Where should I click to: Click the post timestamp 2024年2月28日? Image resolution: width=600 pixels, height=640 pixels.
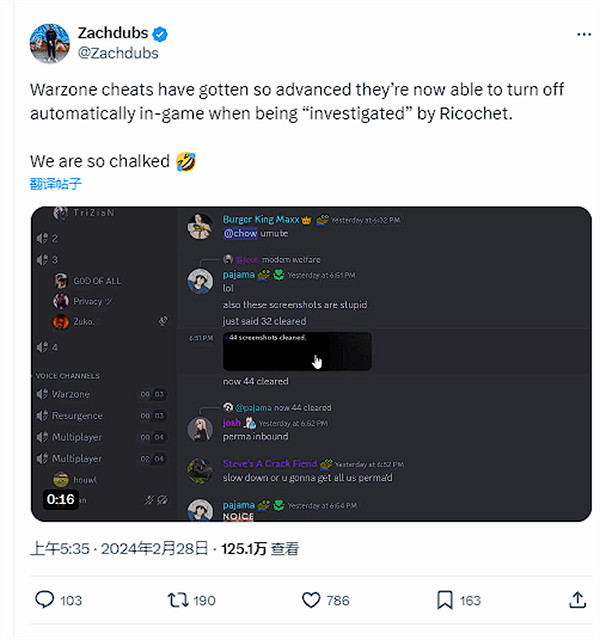point(155,549)
